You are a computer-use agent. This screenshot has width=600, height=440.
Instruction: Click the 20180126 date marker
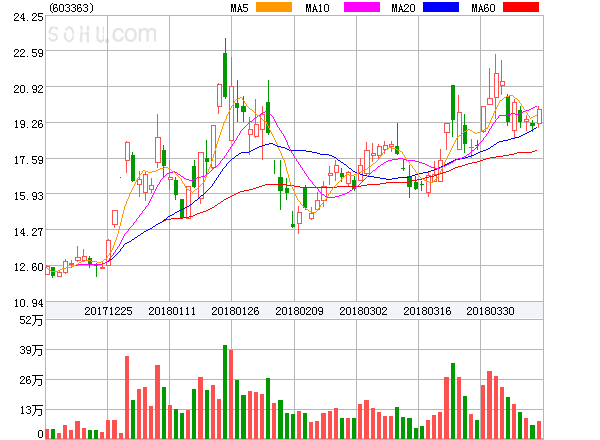(x=235, y=311)
